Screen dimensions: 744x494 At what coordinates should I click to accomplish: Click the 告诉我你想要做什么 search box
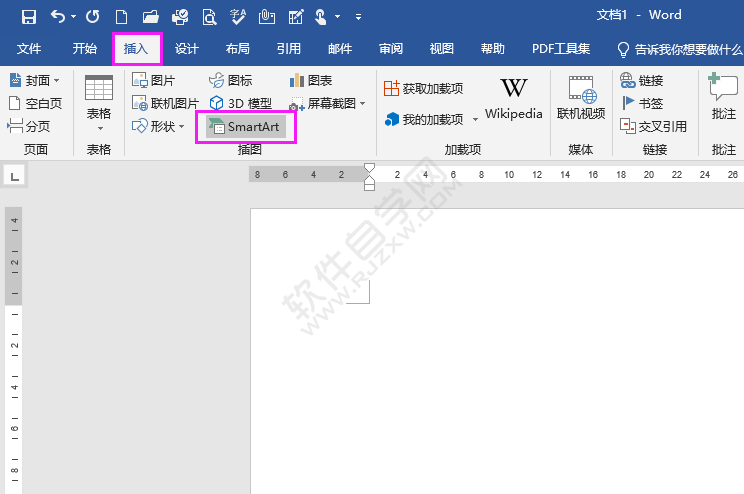[679, 49]
